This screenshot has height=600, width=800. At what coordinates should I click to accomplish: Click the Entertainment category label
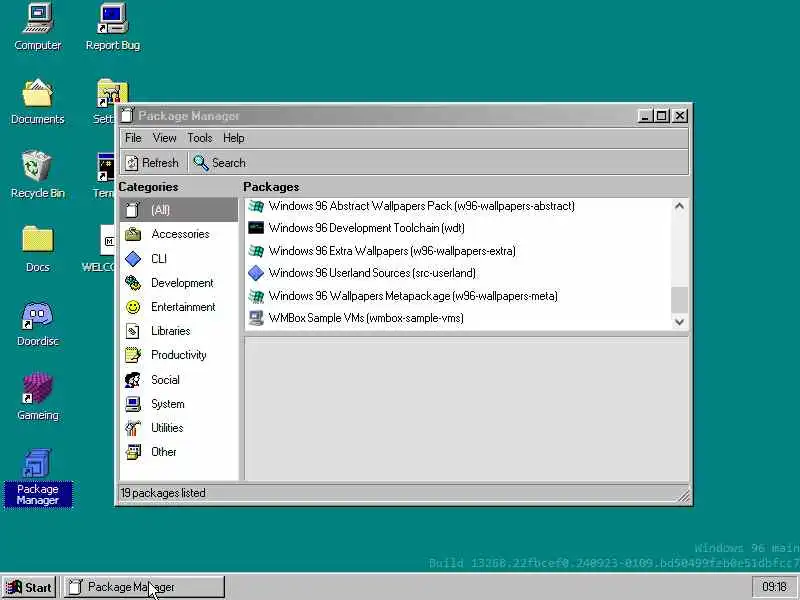click(183, 307)
